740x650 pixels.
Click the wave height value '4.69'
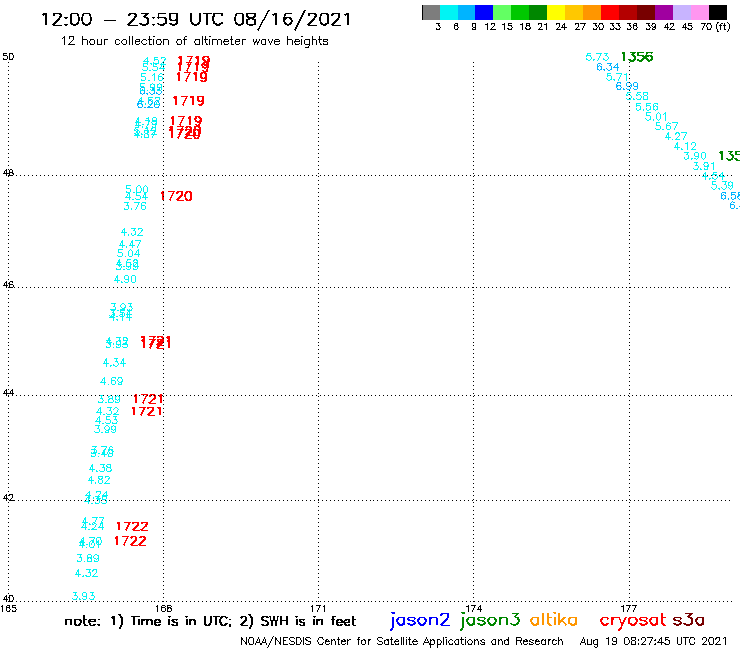pyautogui.click(x=111, y=381)
